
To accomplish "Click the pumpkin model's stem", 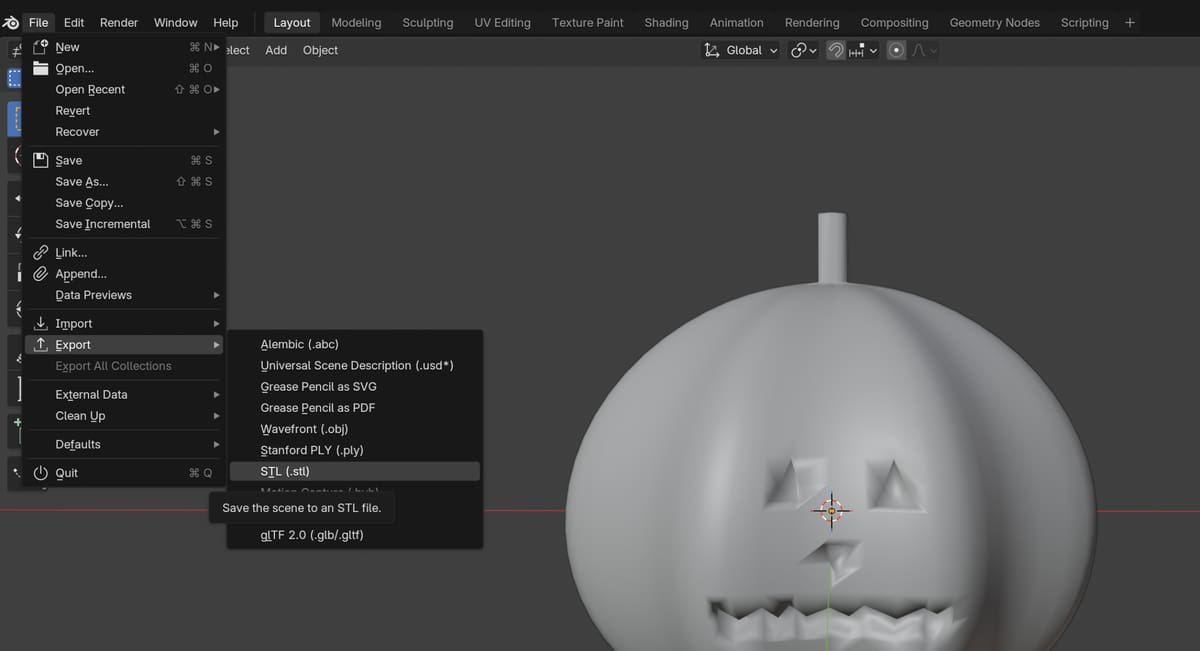I will click(x=832, y=247).
